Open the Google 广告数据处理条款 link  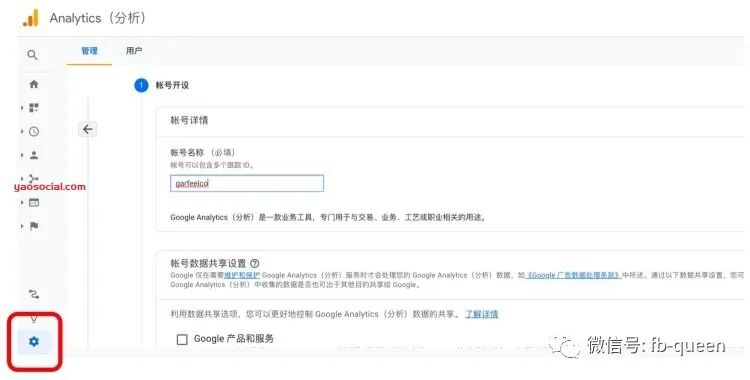[573, 275]
